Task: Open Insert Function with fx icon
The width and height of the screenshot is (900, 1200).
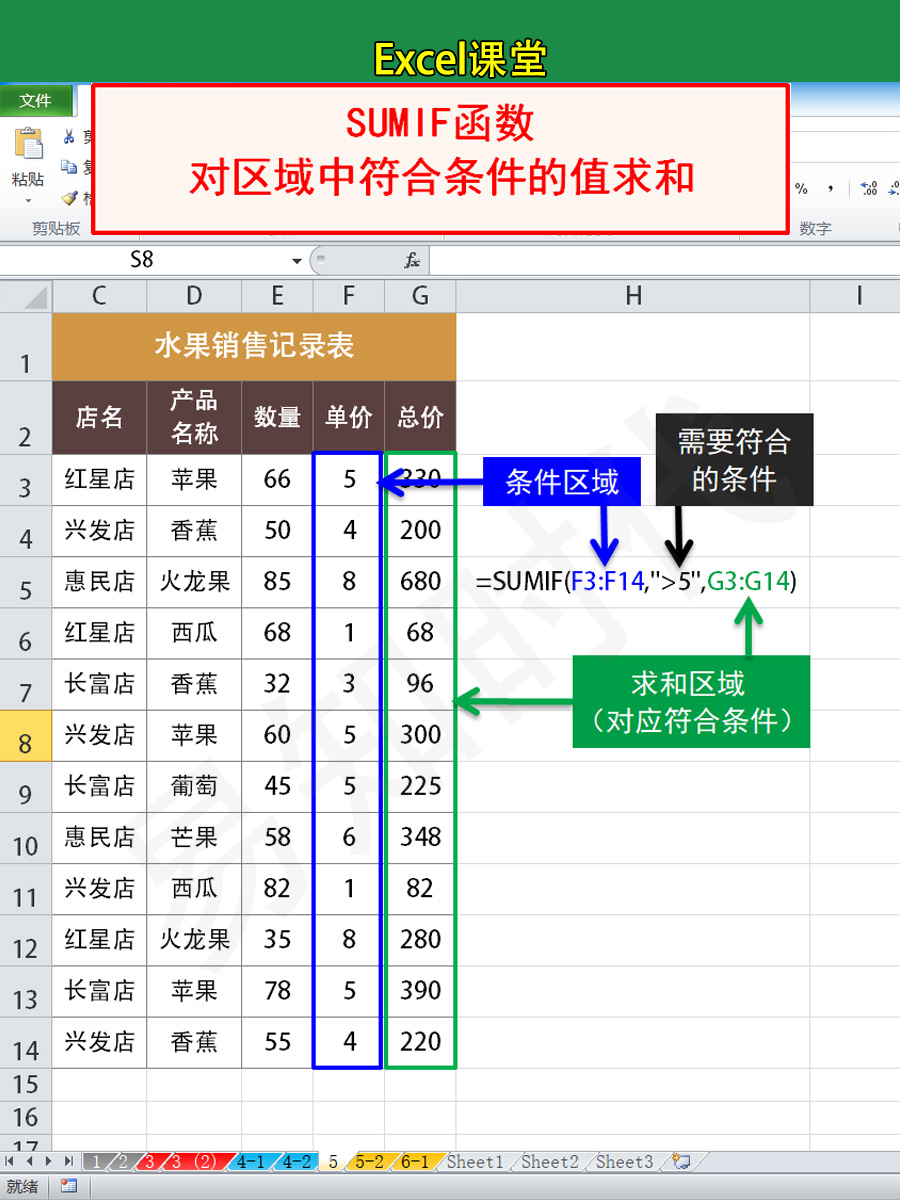Action: [x=412, y=261]
